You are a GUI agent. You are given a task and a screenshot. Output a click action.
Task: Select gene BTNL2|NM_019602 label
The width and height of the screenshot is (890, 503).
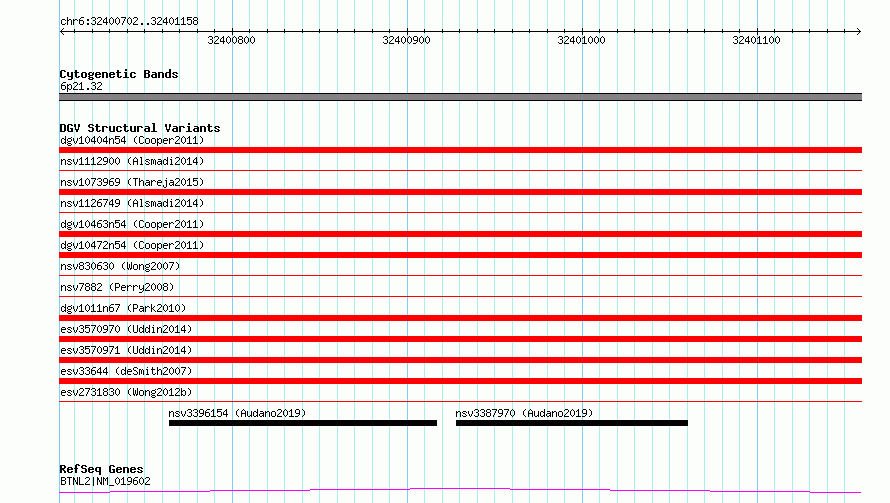[x=105, y=481]
